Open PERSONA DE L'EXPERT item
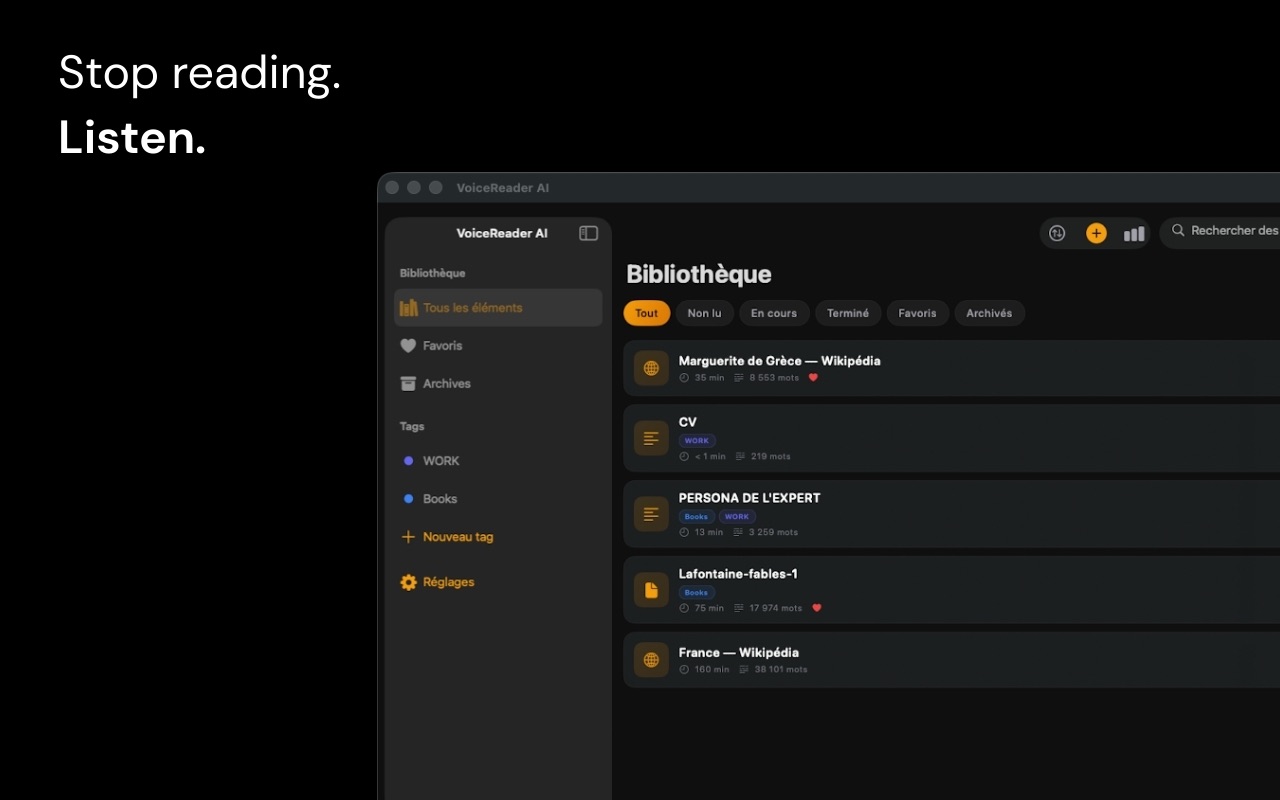This screenshot has width=1280, height=800. (951, 514)
